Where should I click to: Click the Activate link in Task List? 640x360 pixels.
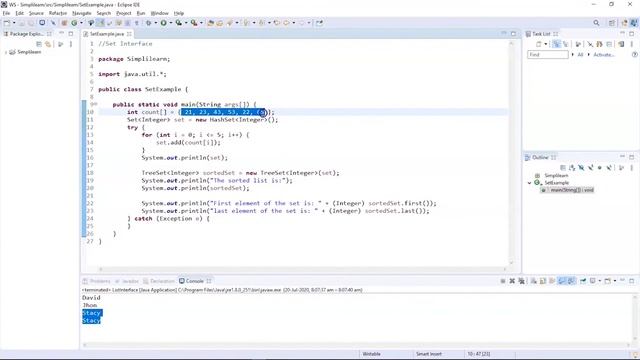[x=604, y=55]
